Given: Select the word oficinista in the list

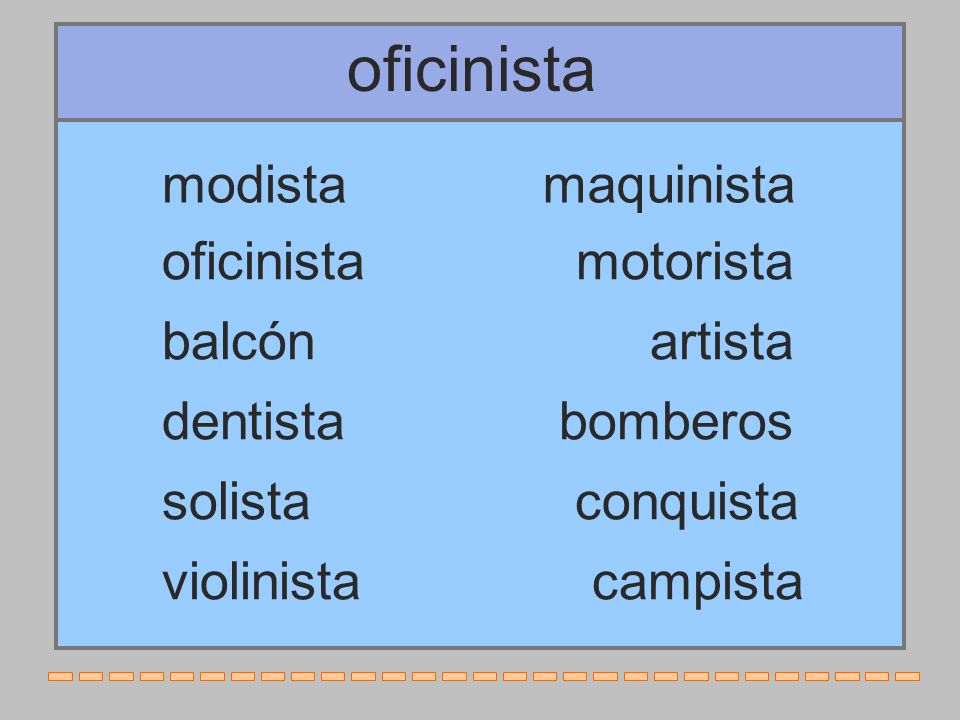Looking at the screenshot, I should (x=263, y=262).
